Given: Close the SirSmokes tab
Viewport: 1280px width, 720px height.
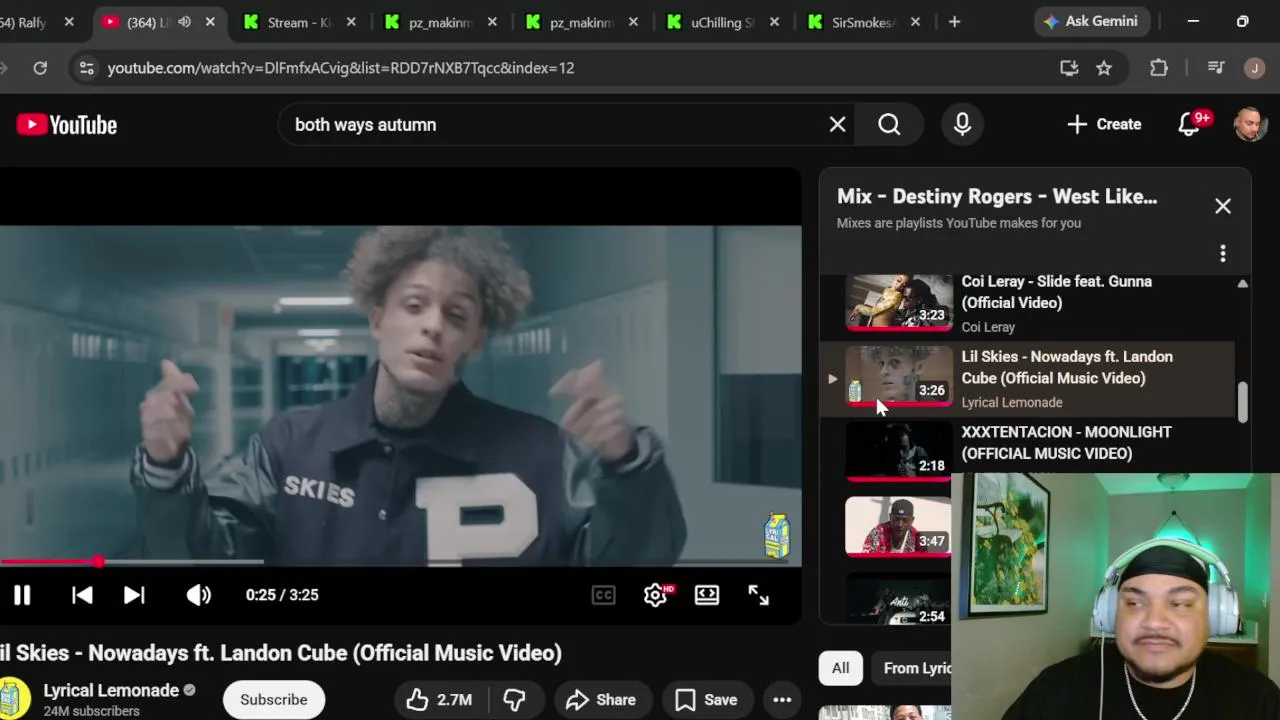Looking at the screenshot, I should coord(915,22).
